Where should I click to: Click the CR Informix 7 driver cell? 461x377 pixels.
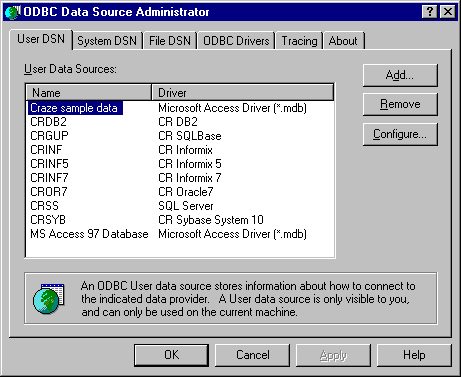point(190,178)
